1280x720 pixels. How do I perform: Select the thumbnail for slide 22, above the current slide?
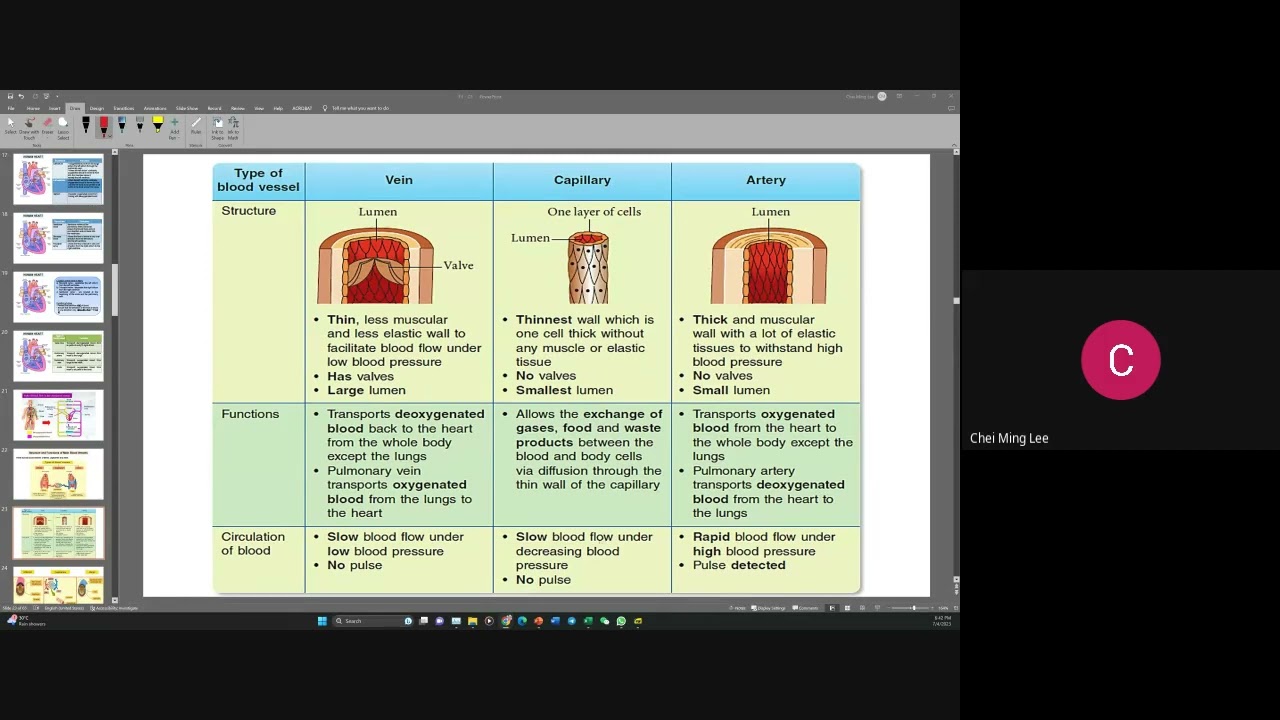click(x=58, y=474)
